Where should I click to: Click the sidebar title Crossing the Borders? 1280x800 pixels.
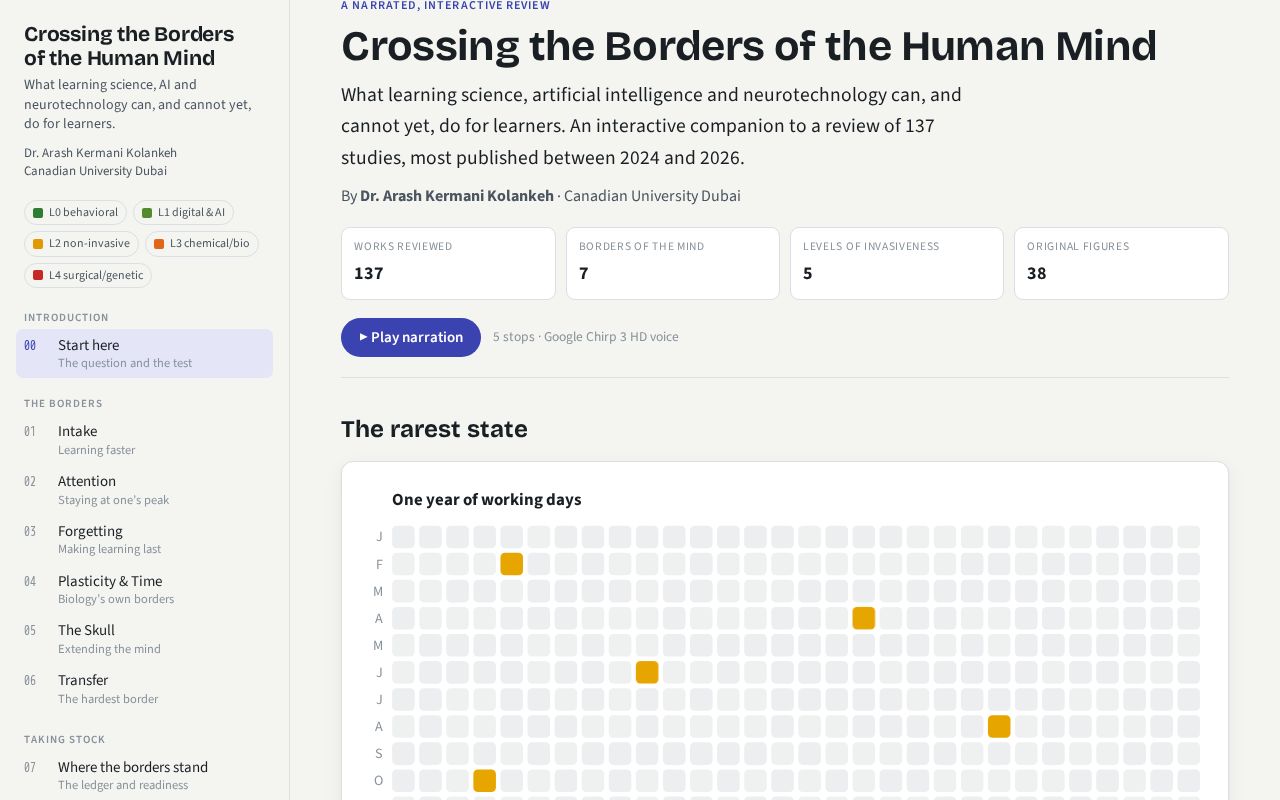129,46
